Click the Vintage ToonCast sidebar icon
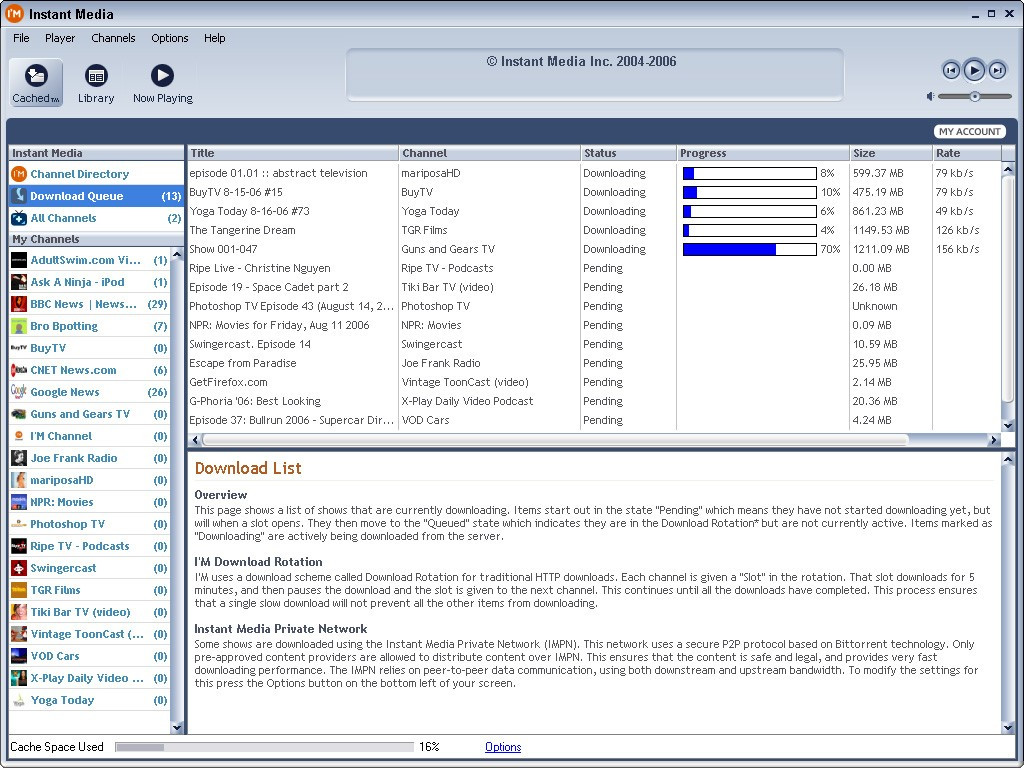The height and width of the screenshot is (768, 1024). click(x=19, y=634)
